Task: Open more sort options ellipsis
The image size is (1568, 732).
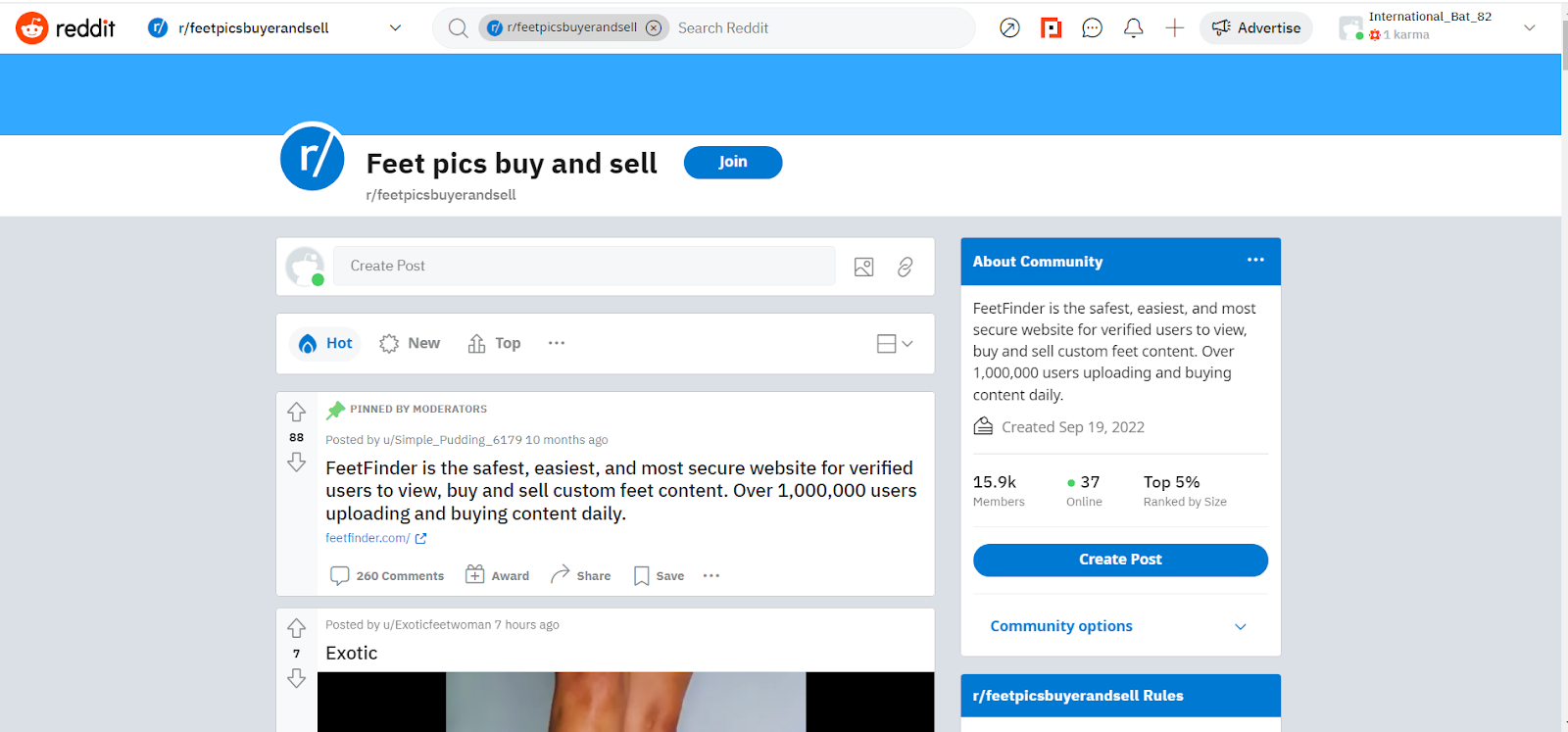Action: tap(557, 344)
